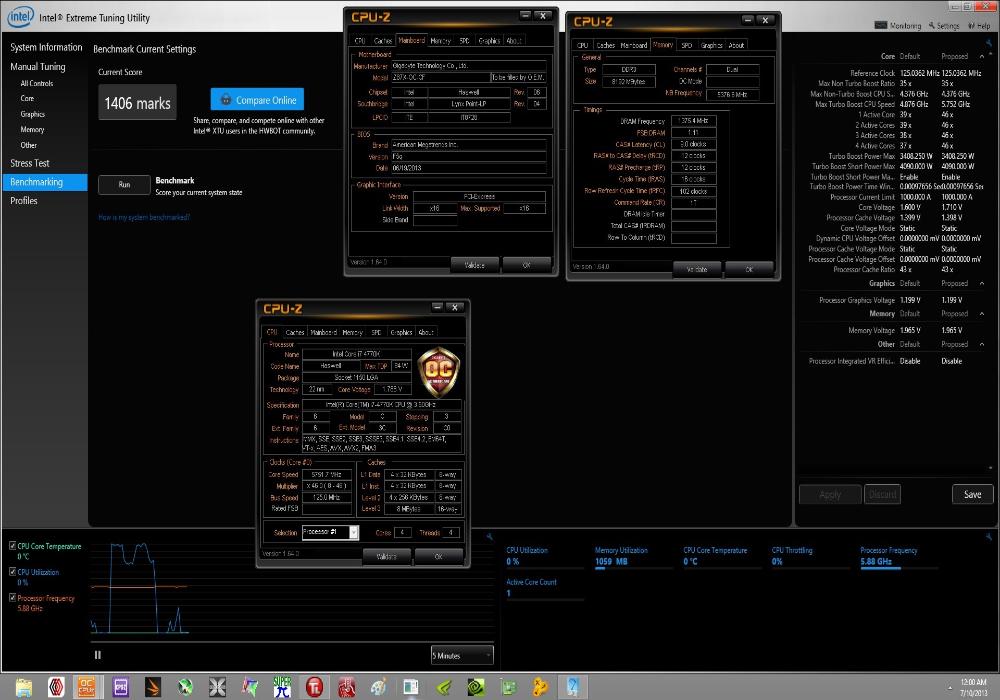Open the Processor #1 selection dropdown

click(x=330, y=532)
